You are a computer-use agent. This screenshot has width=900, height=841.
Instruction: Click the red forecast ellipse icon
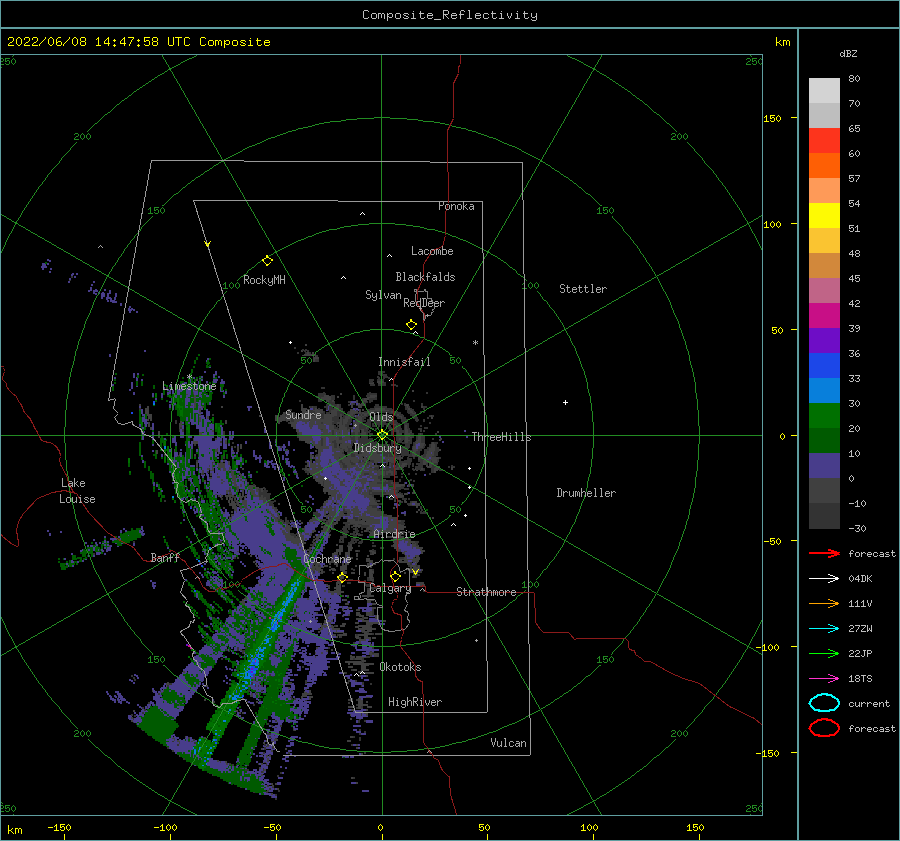(824, 728)
